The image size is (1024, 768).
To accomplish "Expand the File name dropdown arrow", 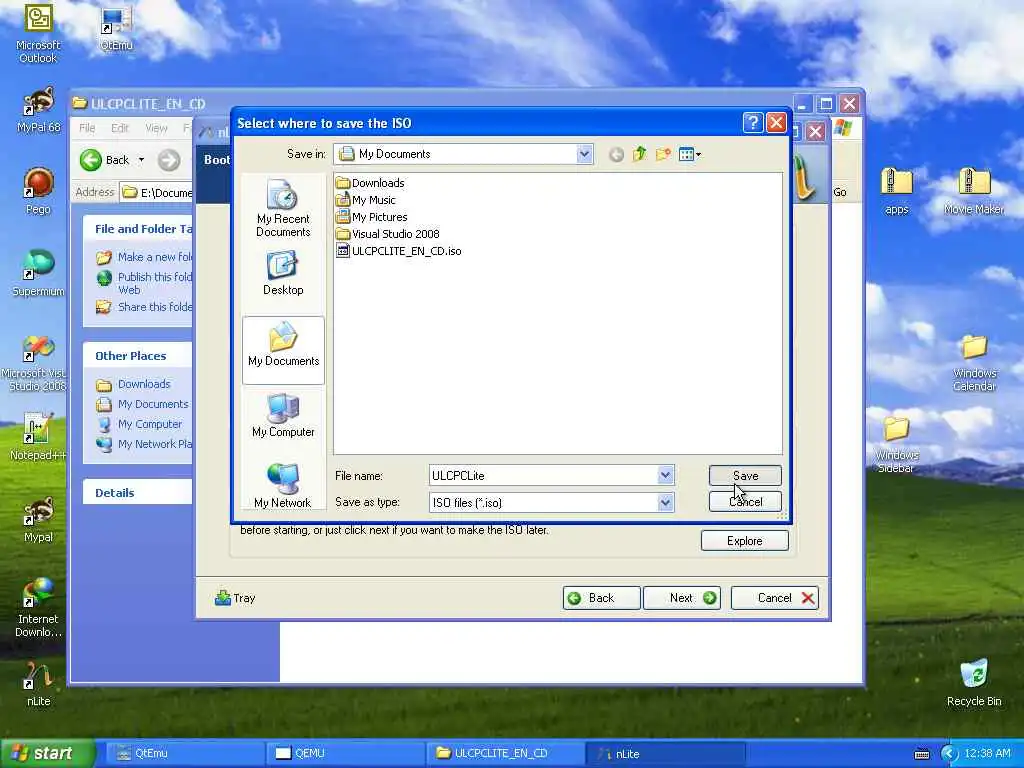I will click(x=665, y=475).
